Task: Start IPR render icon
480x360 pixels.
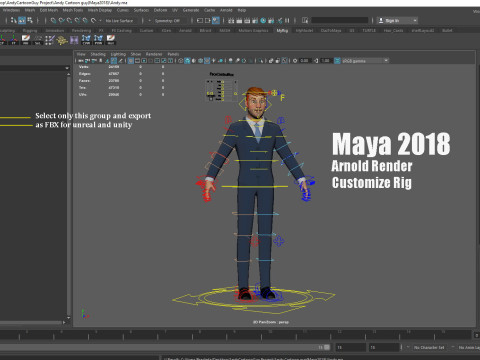Action: [x=247, y=21]
